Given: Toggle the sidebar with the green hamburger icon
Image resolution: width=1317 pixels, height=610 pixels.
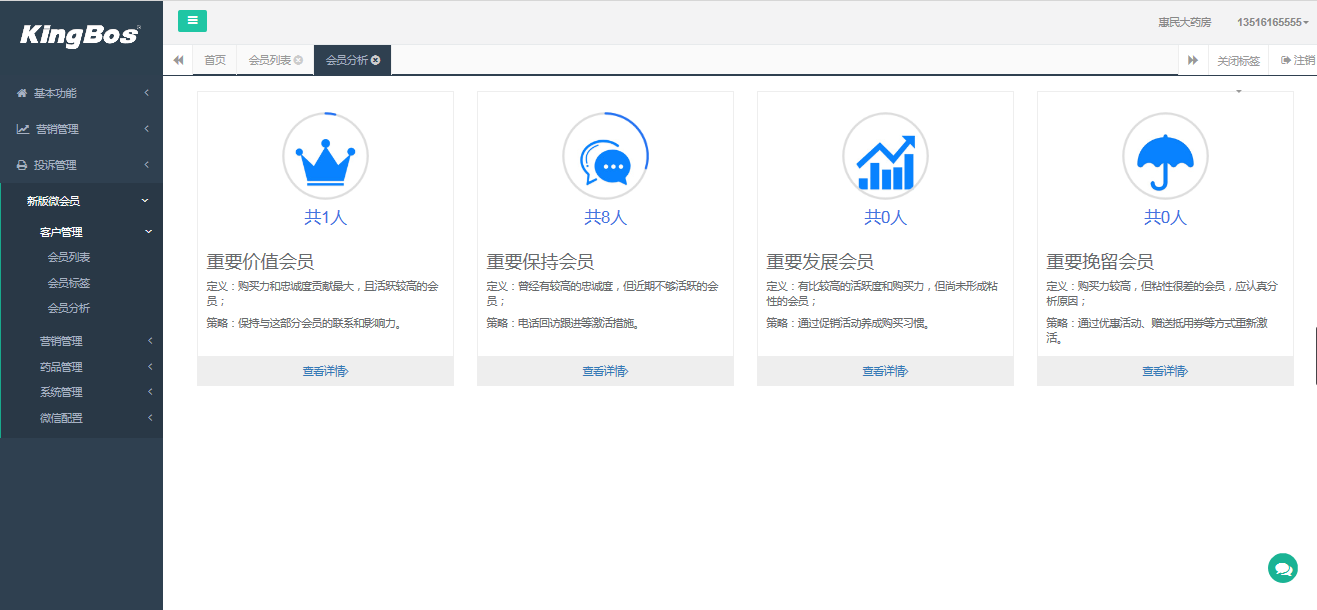Looking at the screenshot, I should pyautogui.click(x=192, y=20).
